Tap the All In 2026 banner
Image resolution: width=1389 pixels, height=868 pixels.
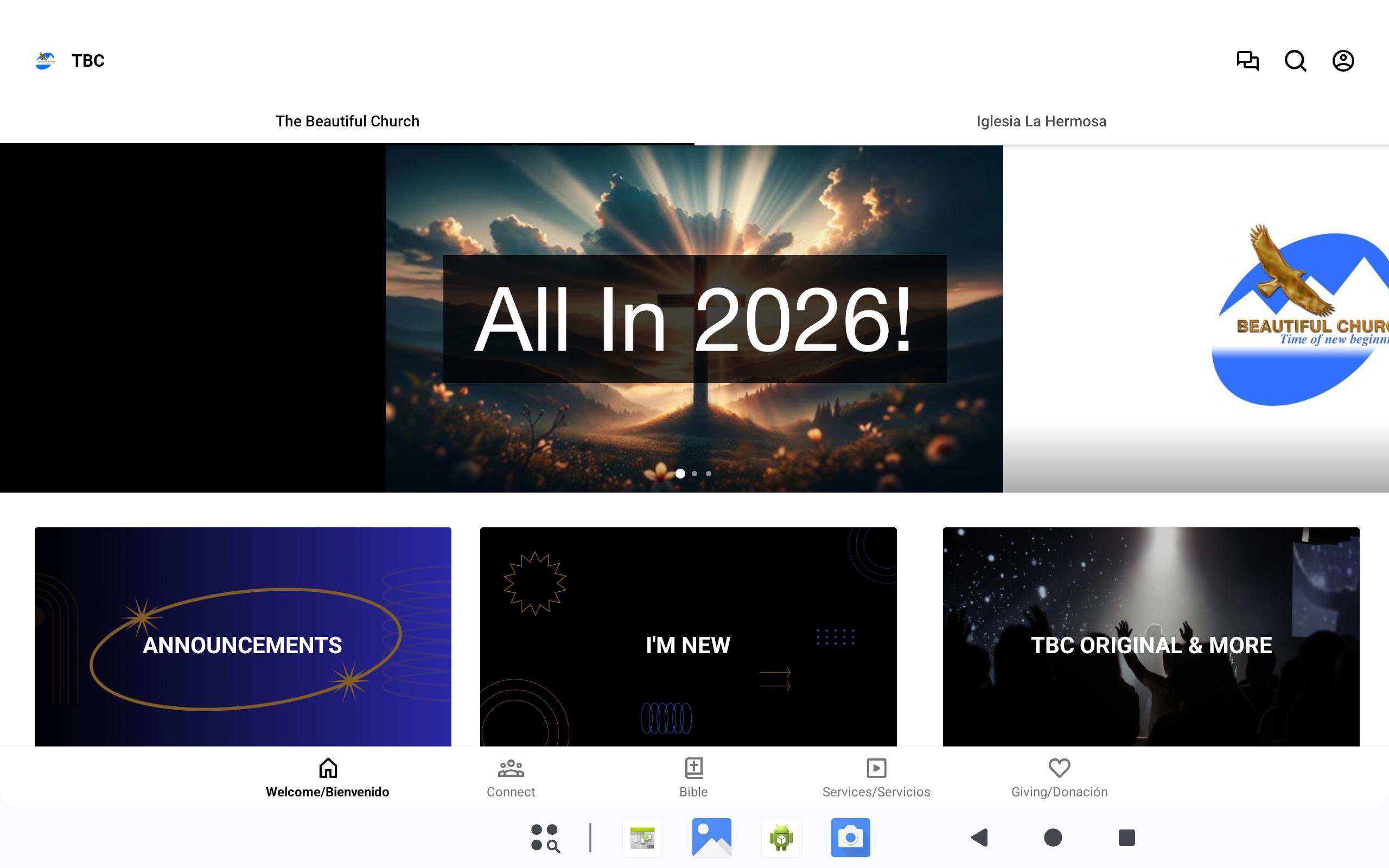(694, 318)
